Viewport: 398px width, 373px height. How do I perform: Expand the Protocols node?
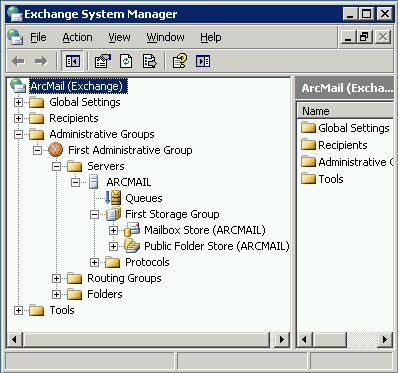click(x=95, y=262)
